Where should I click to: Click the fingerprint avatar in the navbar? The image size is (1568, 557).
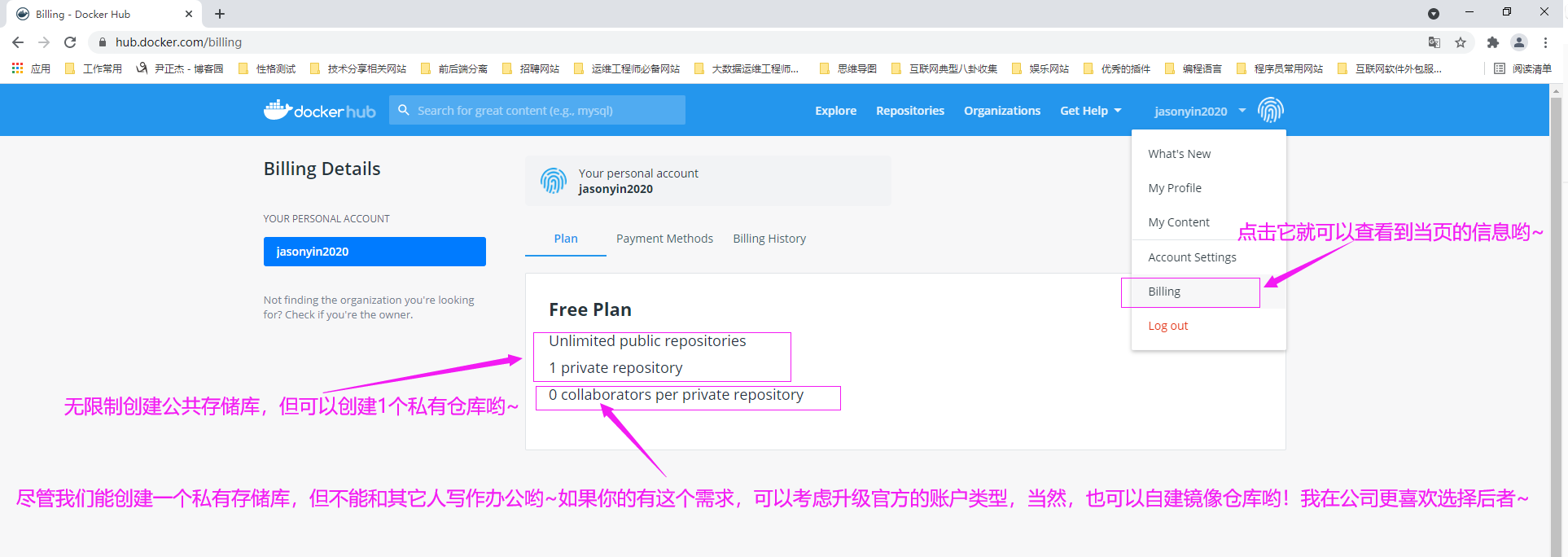click(x=1270, y=110)
